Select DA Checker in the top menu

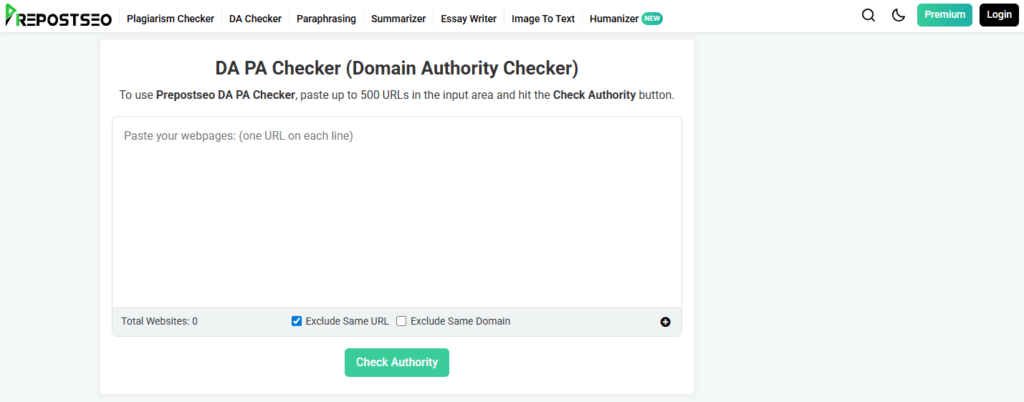coord(255,18)
